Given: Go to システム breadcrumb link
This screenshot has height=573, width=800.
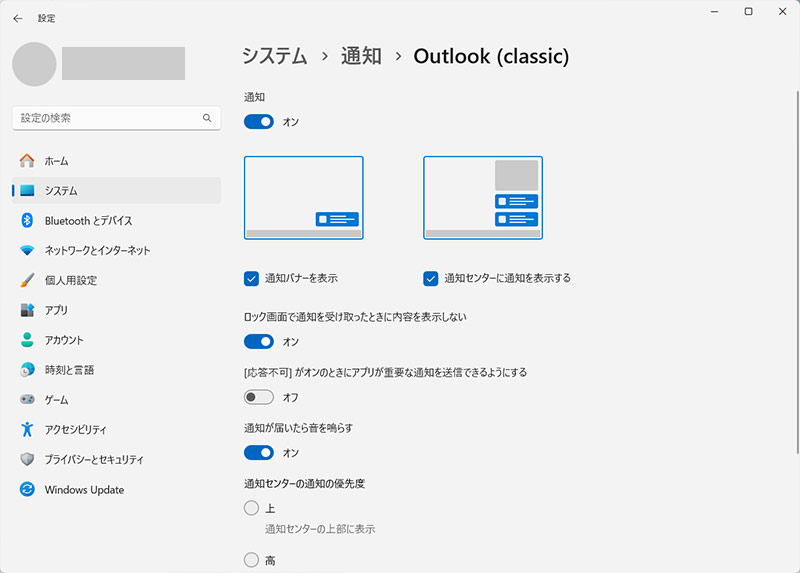Looking at the screenshot, I should coord(275,56).
